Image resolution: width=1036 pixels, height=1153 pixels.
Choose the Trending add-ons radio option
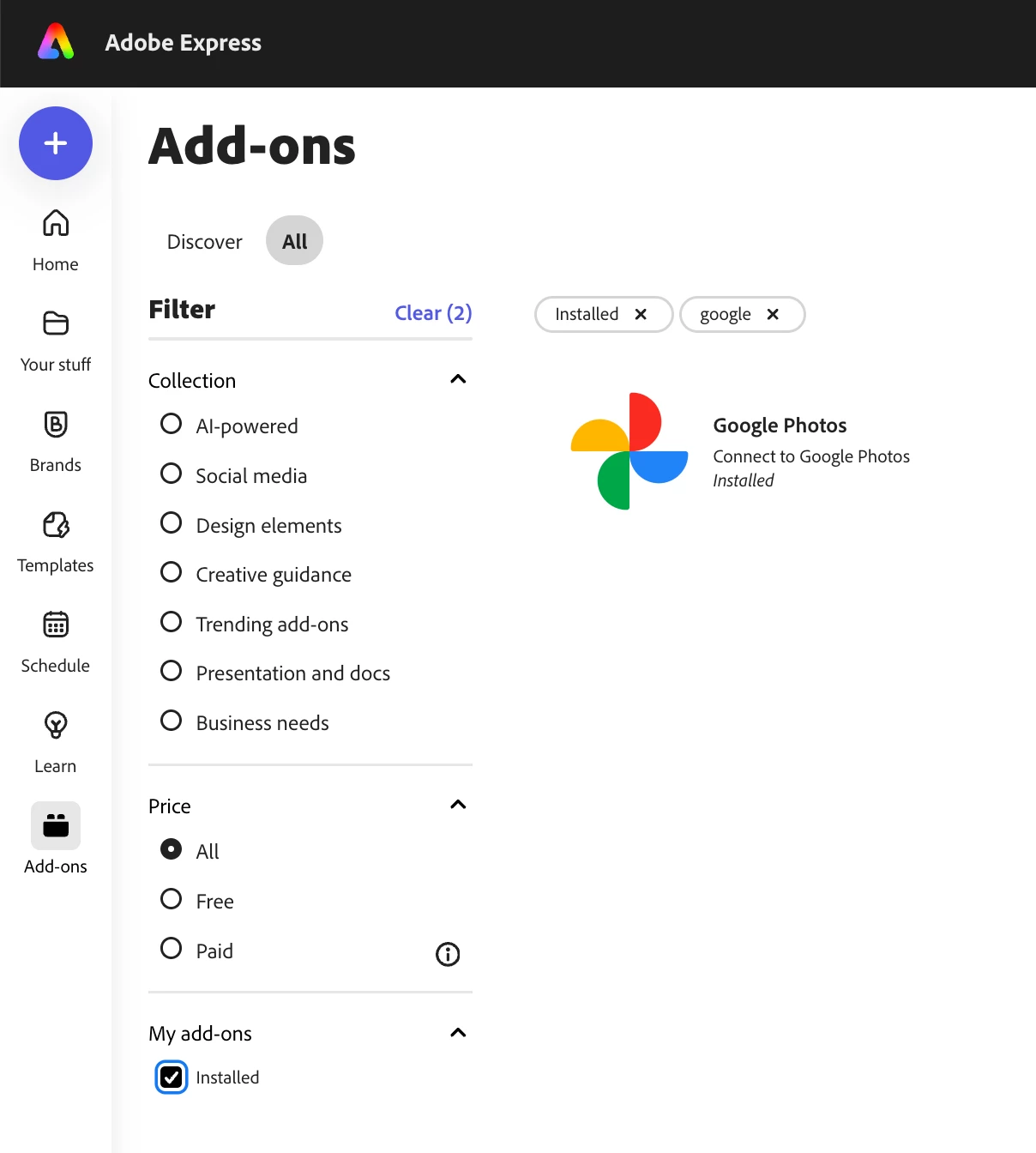pos(172,622)
